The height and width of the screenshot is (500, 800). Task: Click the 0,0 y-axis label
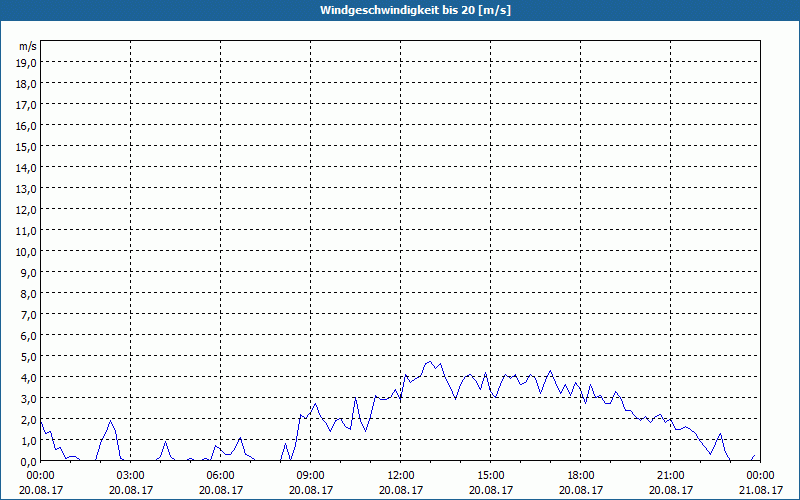[x=30, y=462]
